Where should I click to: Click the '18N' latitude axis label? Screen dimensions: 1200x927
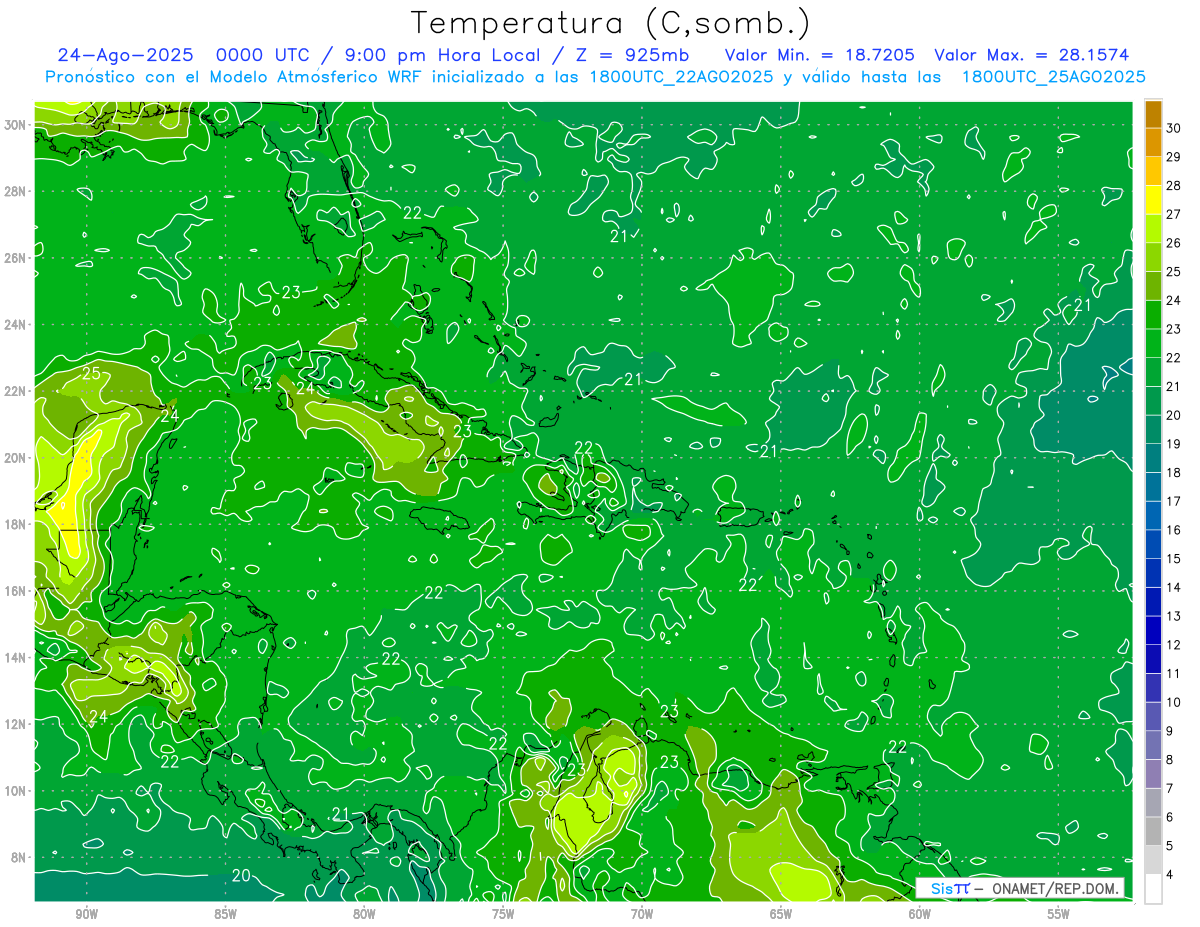click(16, 524)
